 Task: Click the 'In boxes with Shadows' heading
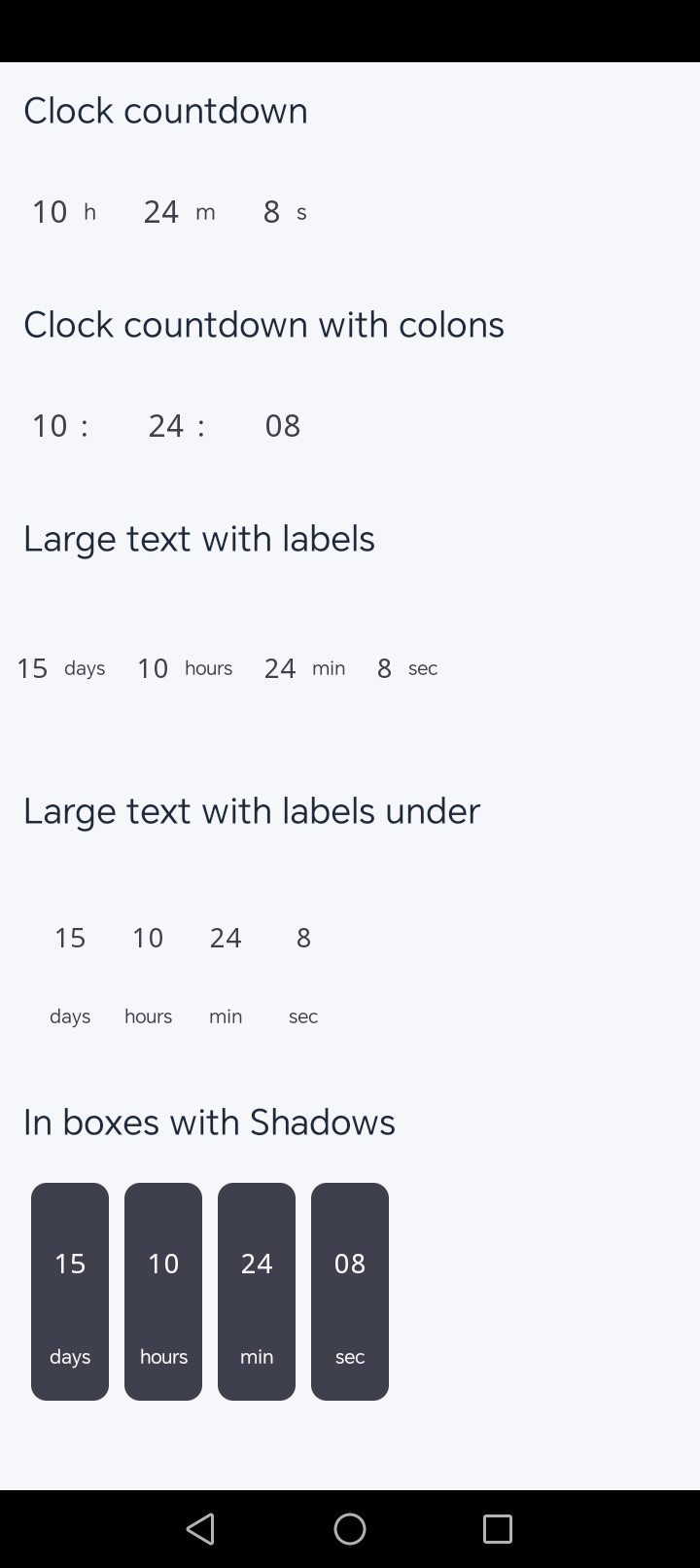[x=209, y=1123]
